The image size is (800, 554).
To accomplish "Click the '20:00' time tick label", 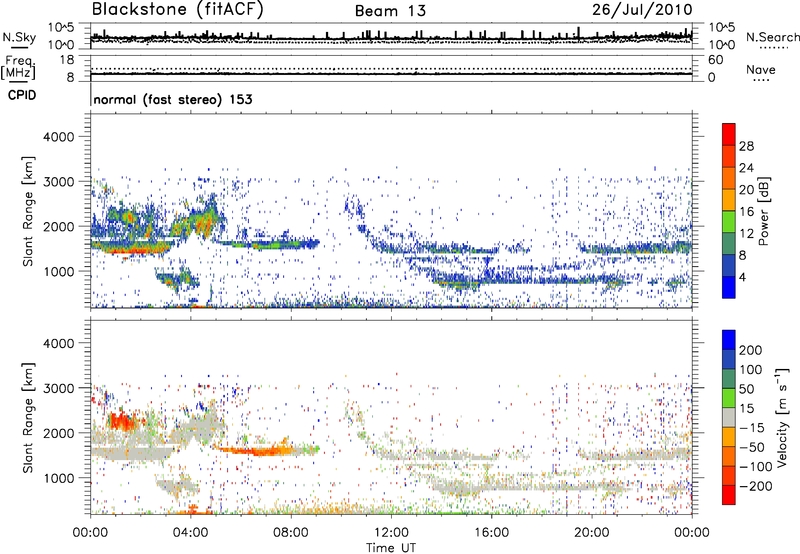I will coord(592,533).
